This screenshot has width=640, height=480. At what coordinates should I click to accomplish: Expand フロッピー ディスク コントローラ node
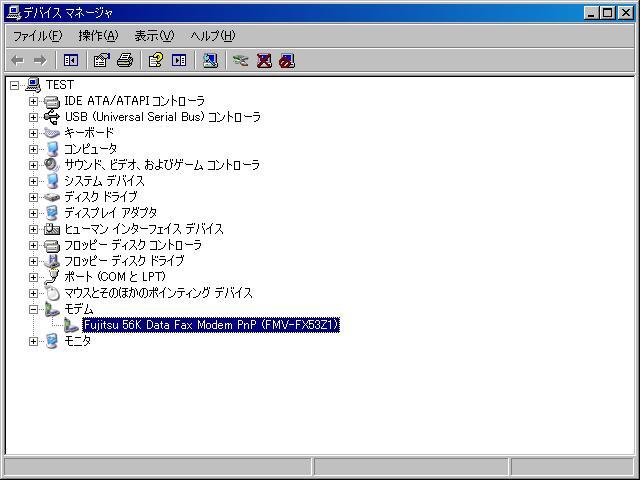[x=33, y=245]
